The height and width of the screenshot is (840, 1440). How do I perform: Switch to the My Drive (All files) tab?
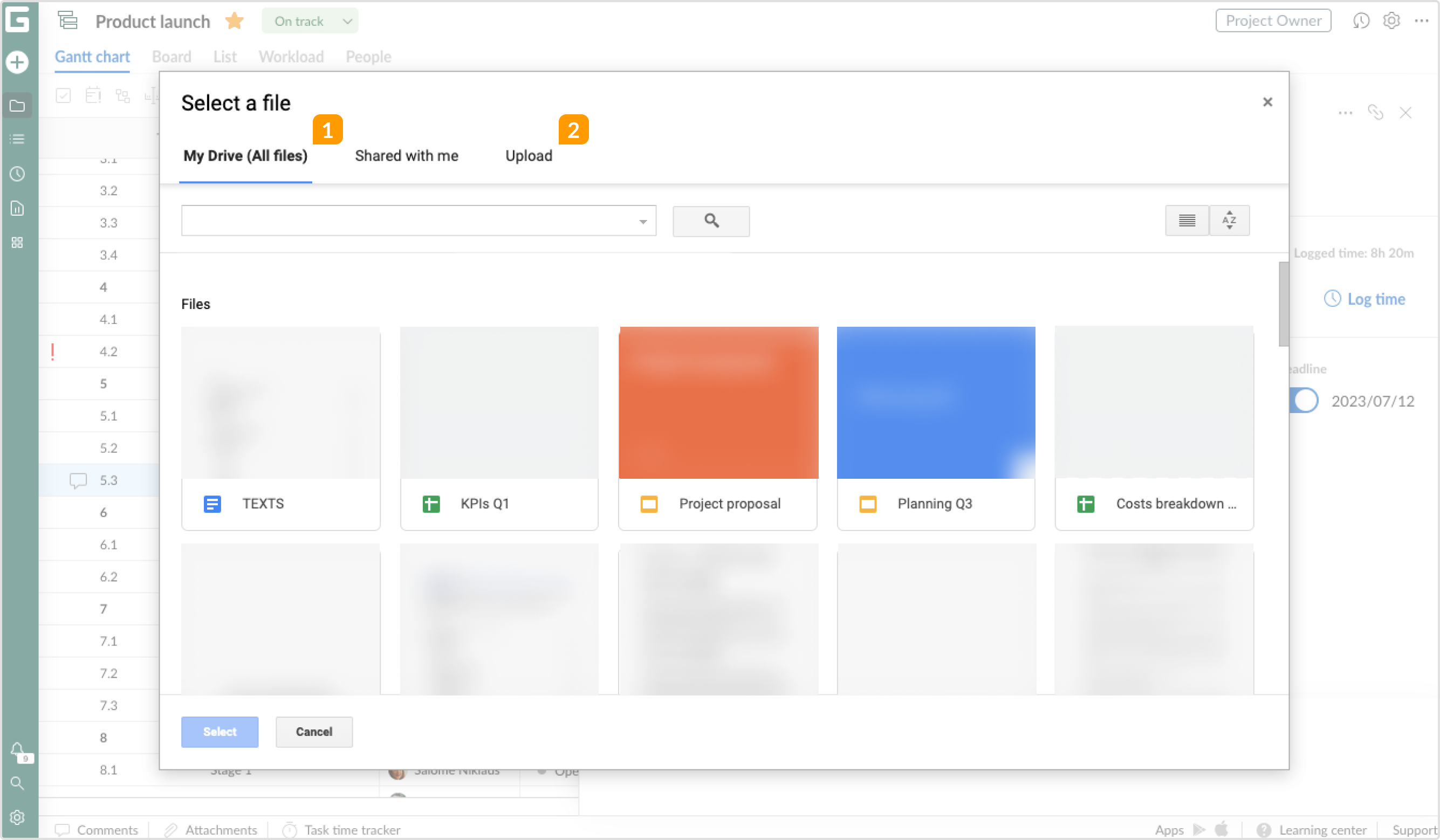[245, 156]
